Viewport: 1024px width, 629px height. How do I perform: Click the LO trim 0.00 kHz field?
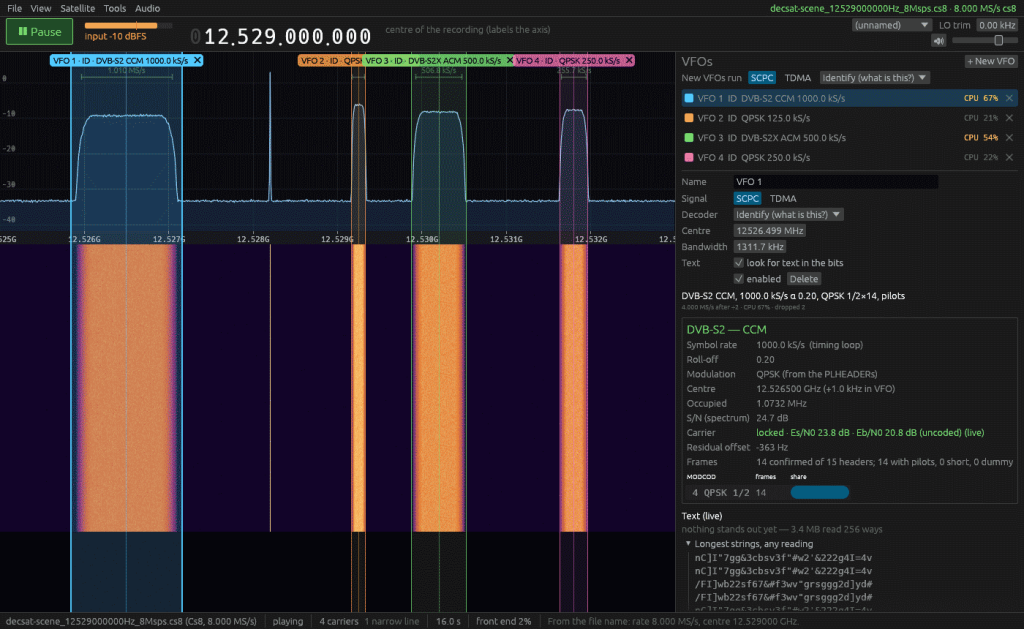click(997, 25)
